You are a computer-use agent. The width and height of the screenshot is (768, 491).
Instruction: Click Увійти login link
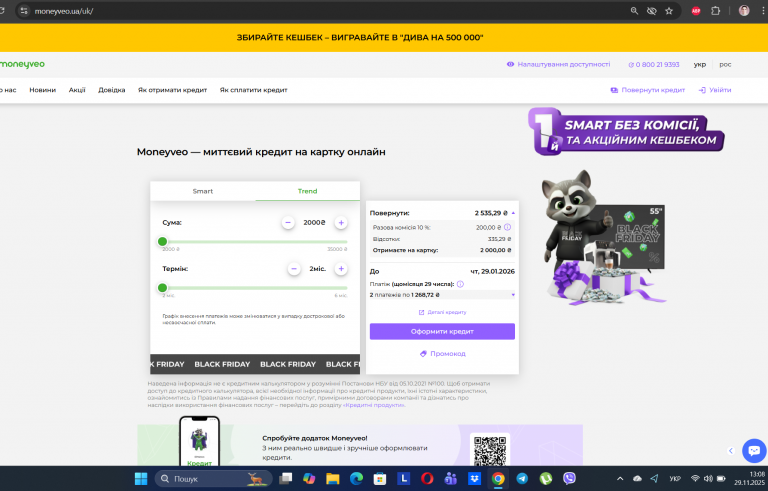point(715,90)
